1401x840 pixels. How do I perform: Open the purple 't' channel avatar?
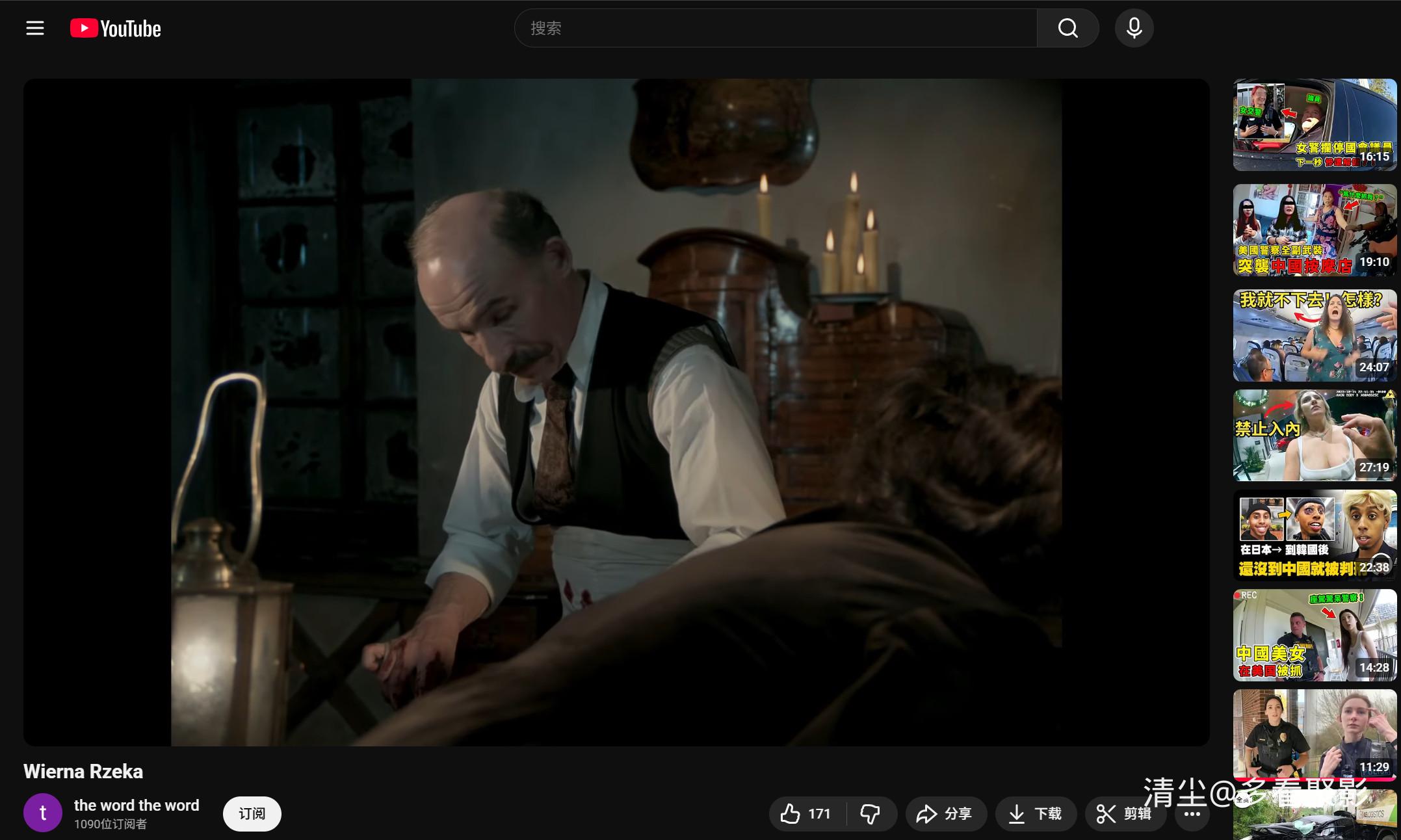tap(43, 813)
